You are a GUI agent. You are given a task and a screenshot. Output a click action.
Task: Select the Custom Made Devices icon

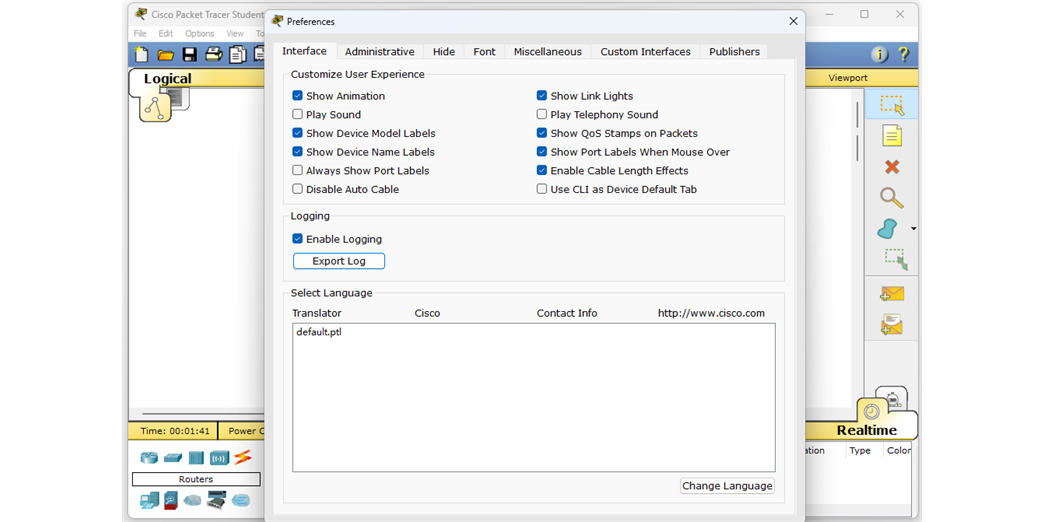(x=216, y=500)
